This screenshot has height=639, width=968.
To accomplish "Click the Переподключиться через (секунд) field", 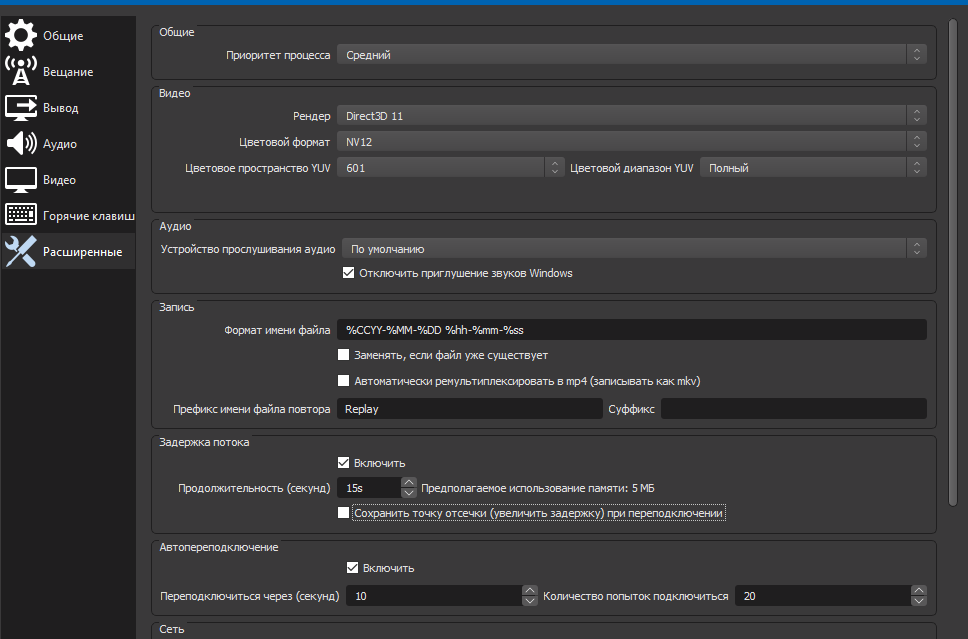I will 434,596.
